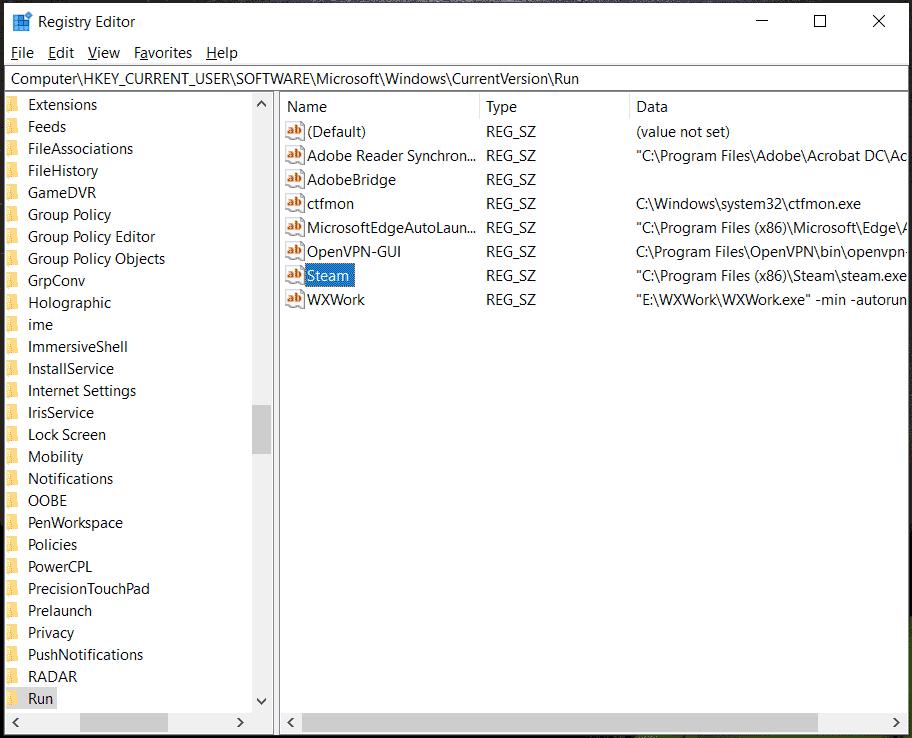Select the Feeds key in the tree

47,127
